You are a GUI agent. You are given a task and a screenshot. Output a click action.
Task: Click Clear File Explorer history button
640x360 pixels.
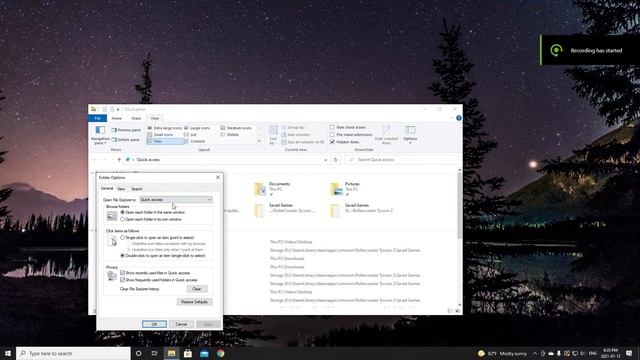point(197,289)
